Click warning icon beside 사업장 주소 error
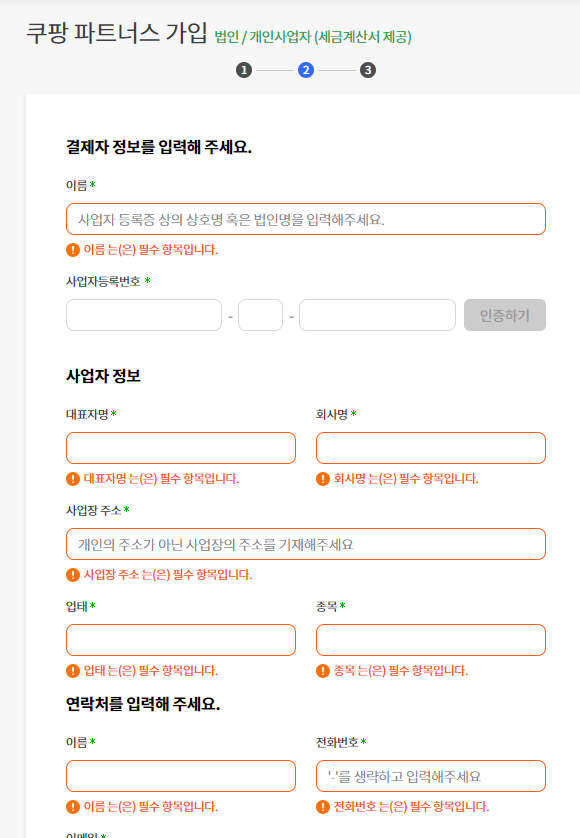This screenshot has height=838, width=580. [x=73, y=575]
